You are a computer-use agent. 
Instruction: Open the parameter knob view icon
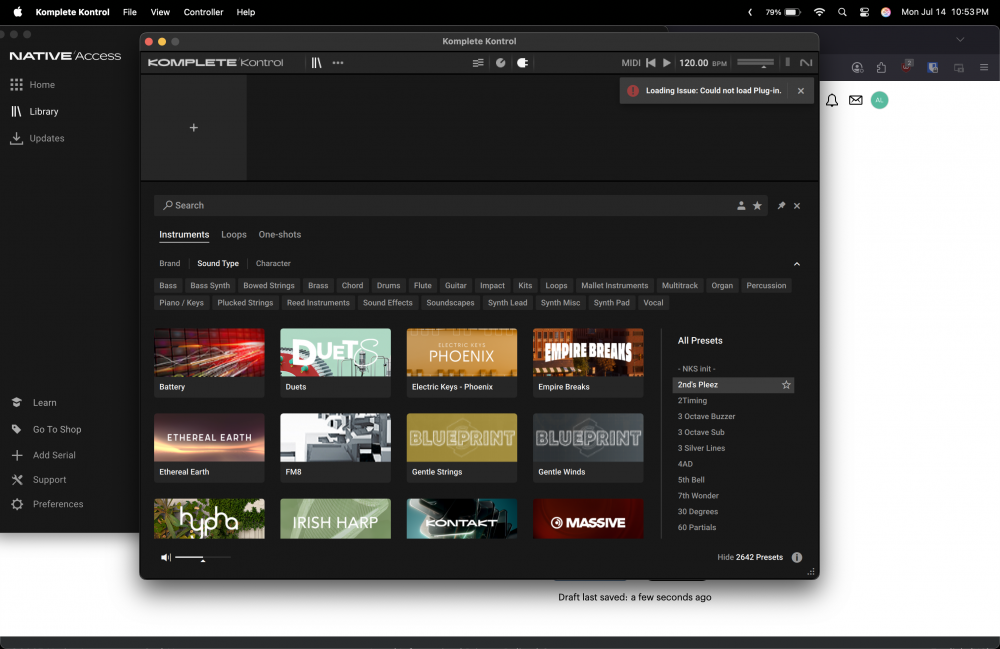[x=501, y=62]
